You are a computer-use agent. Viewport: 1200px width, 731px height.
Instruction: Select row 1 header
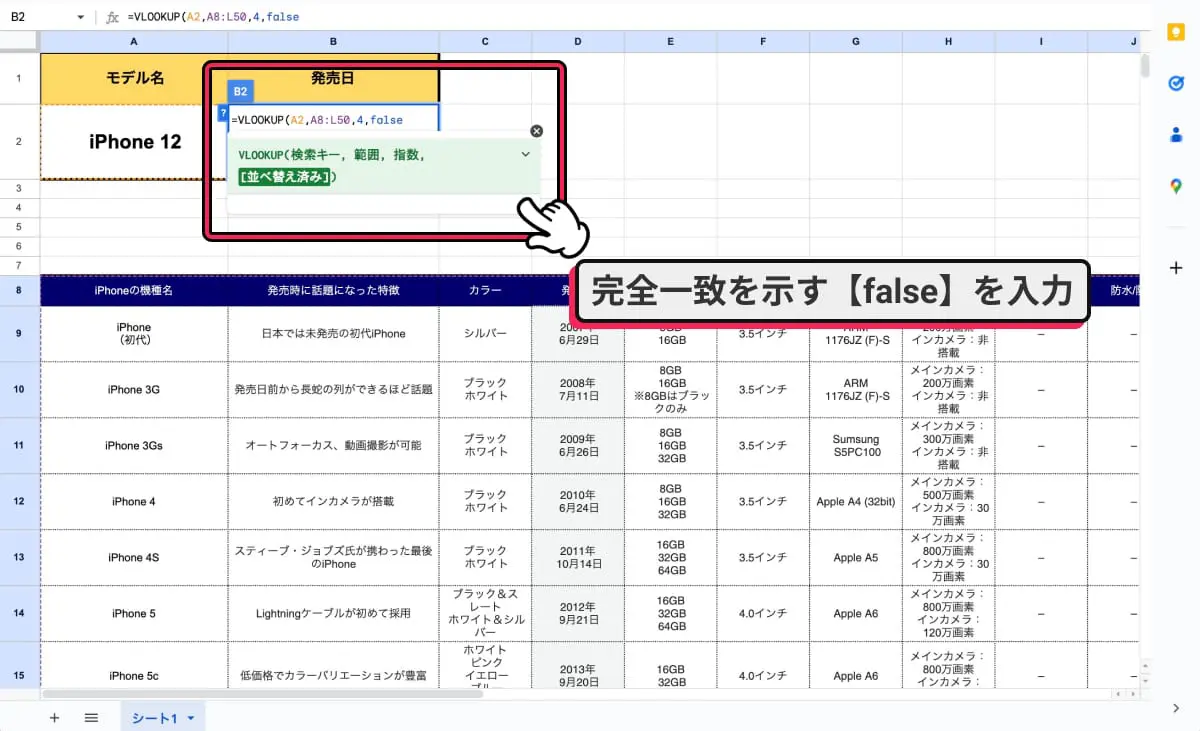tap(20, 77)
